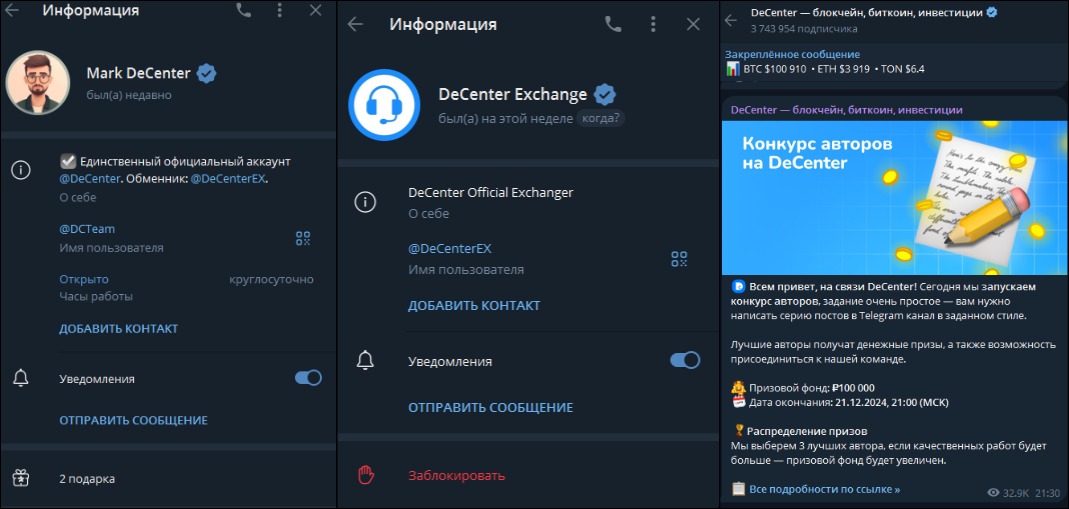The image size is (1069, 509).
Task: Open three-dot menu in Mark DeCenter info
Action: [280, 11]
